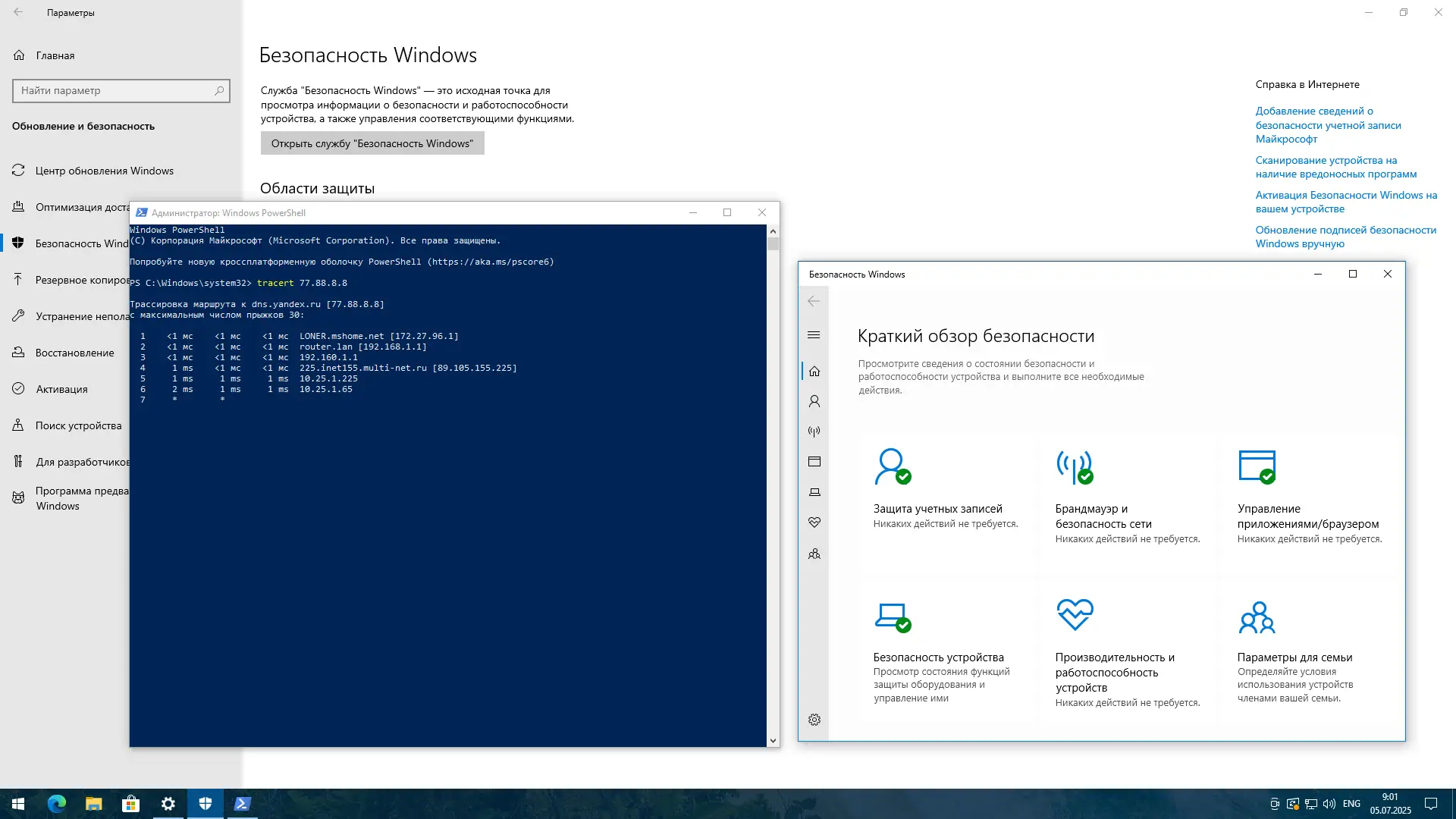Open the Сканирование устройства на наличие вредоносных программ link
This screenshot has width=1456, height=819.
point(1335,167)
